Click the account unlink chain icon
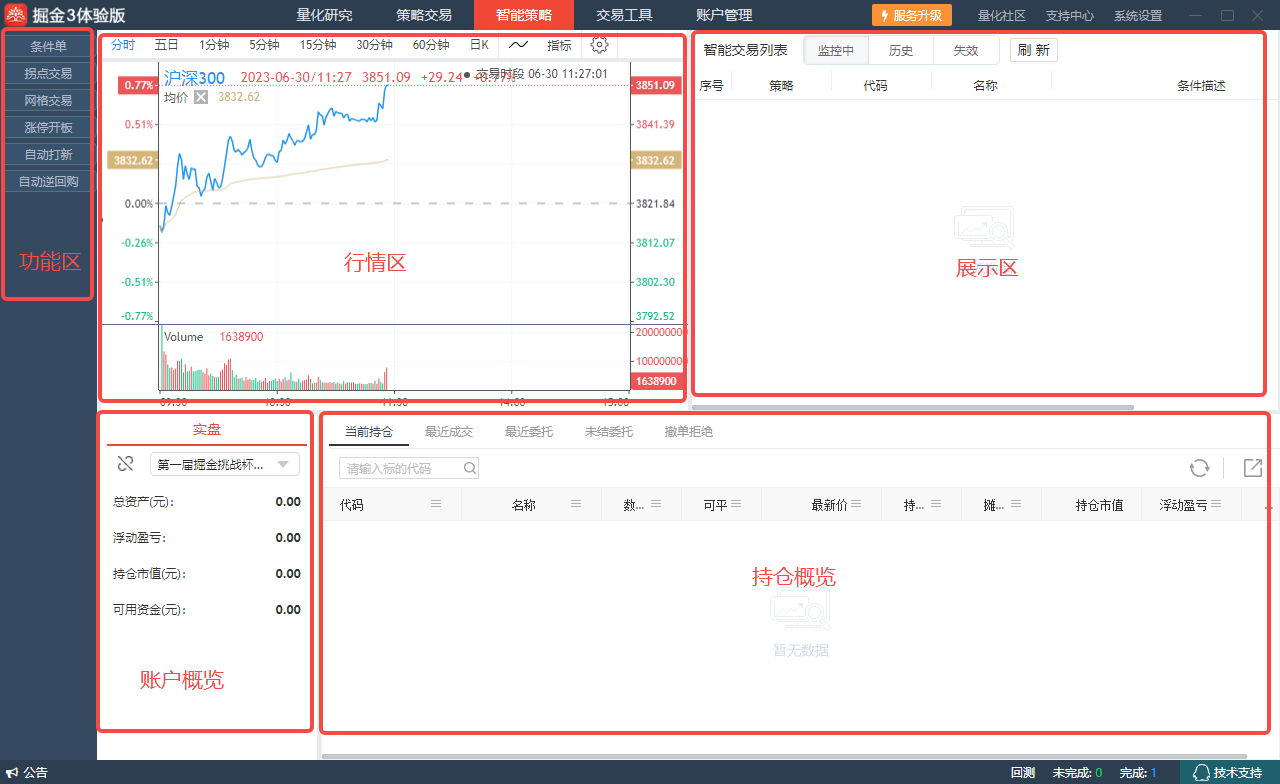The height and width of the screenshot is (784, 1280). pos(125,464)
